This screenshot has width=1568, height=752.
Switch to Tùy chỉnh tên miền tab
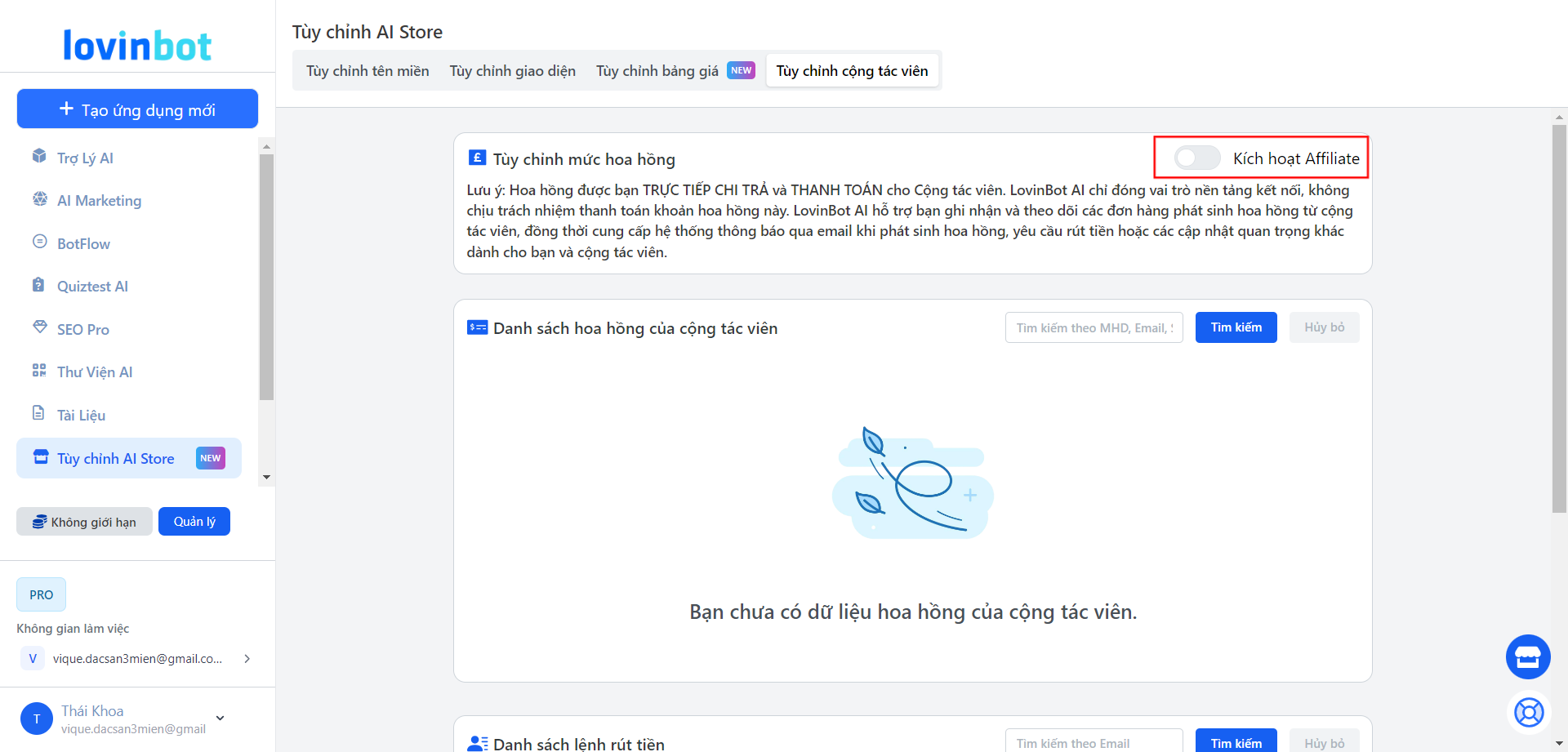click(367, 71)
